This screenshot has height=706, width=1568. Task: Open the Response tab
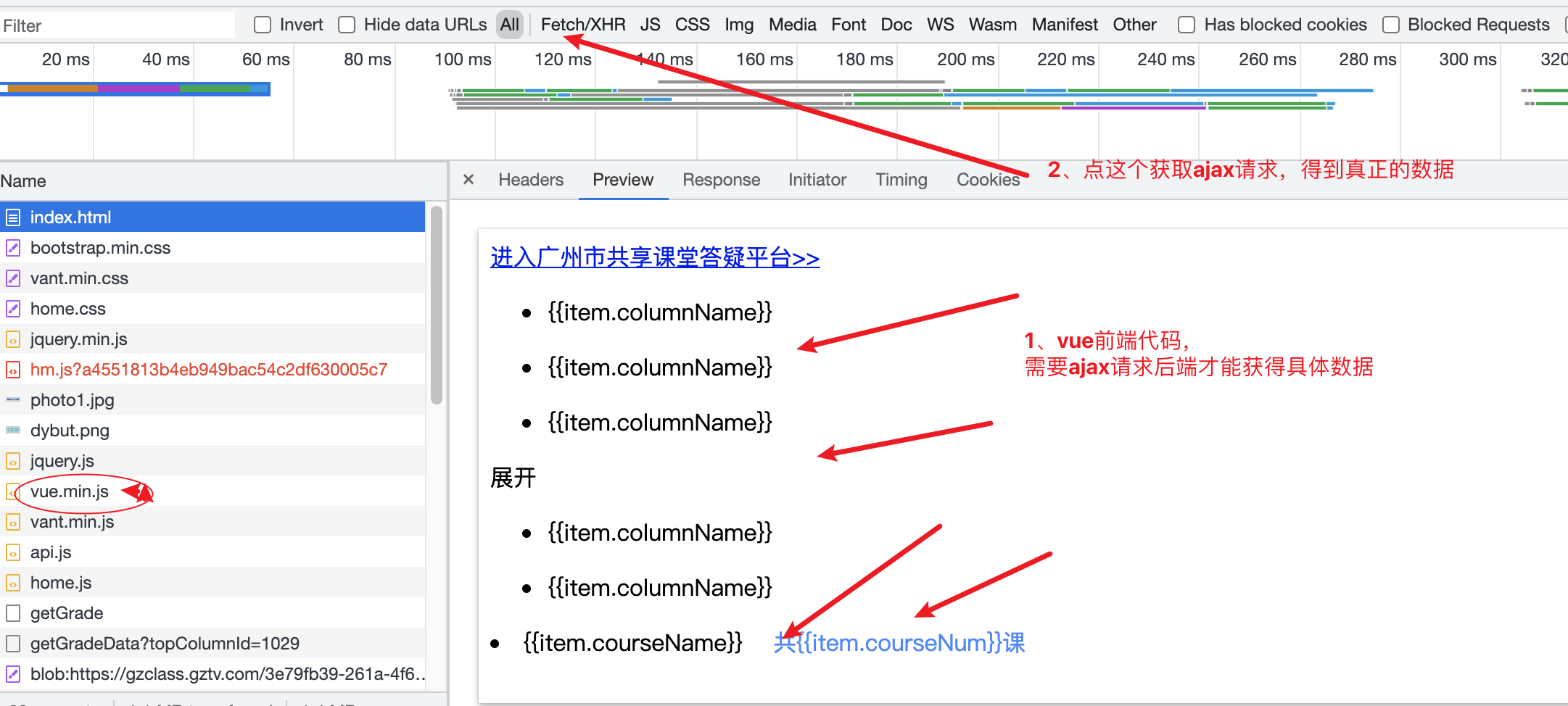click(x=722, y=179)
